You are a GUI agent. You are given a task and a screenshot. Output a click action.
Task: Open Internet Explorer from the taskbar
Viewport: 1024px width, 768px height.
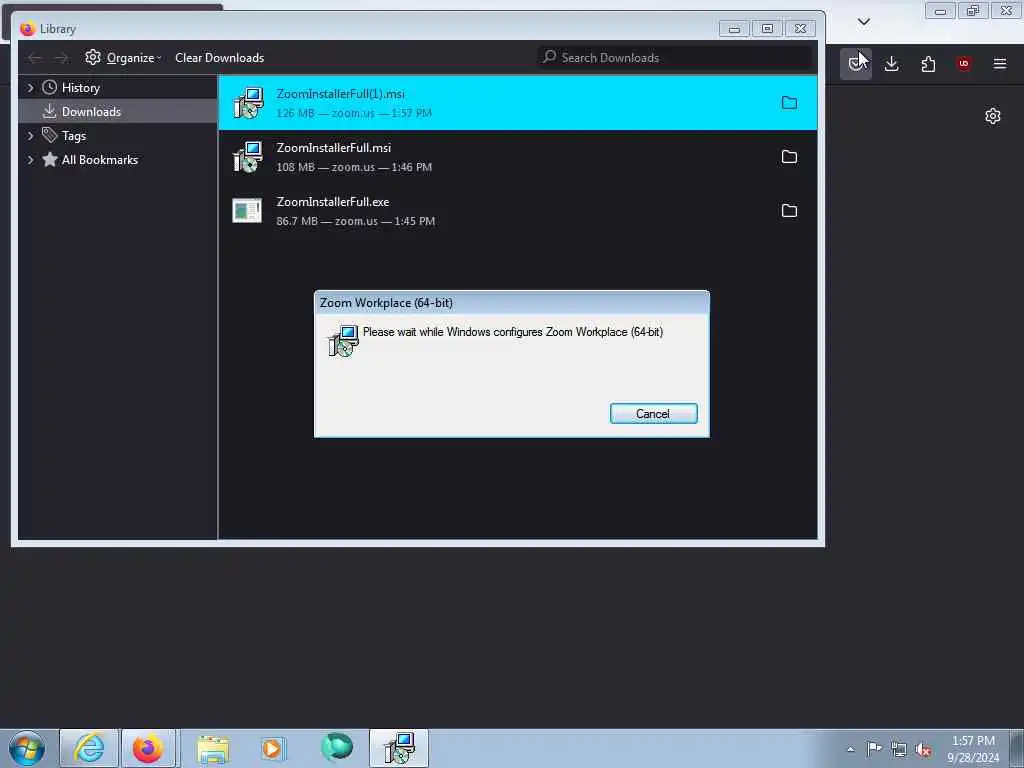pyautogui.click(x=89, y=748)
